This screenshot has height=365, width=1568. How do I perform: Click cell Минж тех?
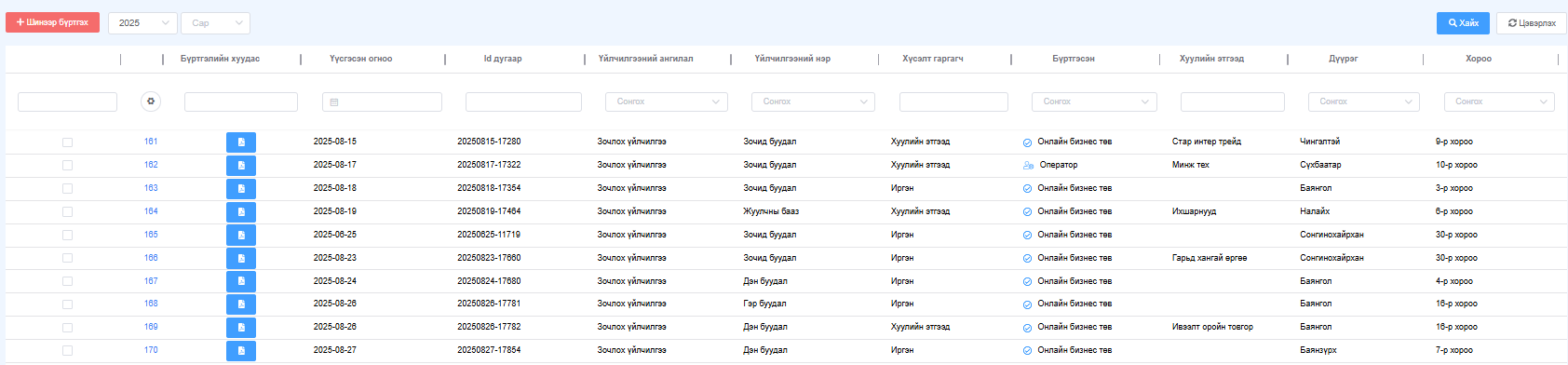1191,165
